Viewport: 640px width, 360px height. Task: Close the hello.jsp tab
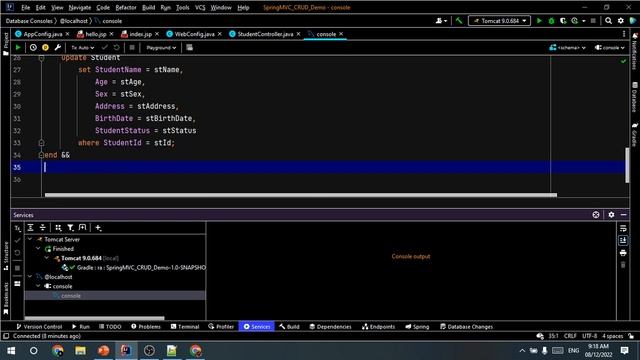click(111, 34)
